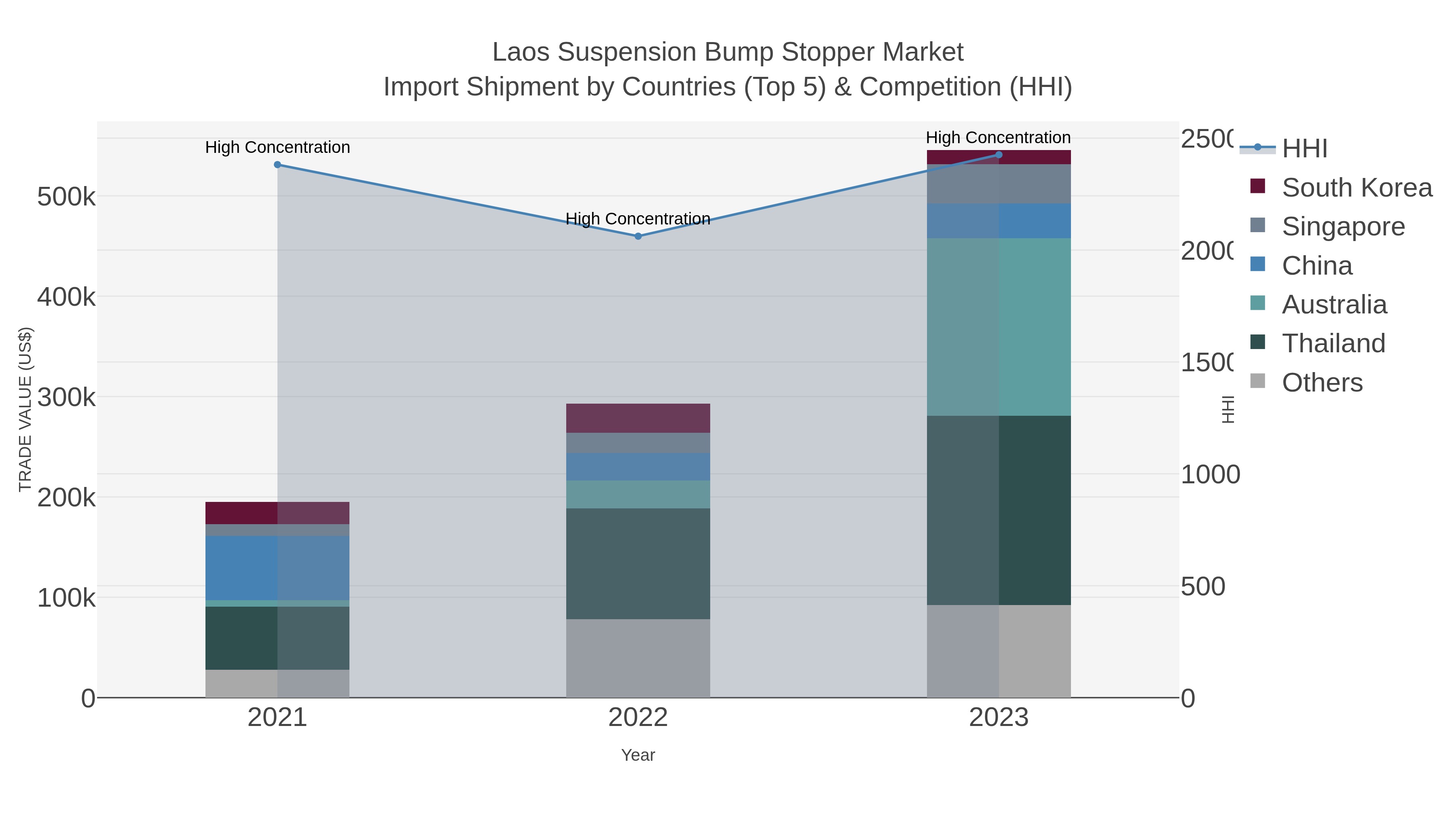Click the 2023 x-axis label
1456x819 pixels.
tap(999, 718)
